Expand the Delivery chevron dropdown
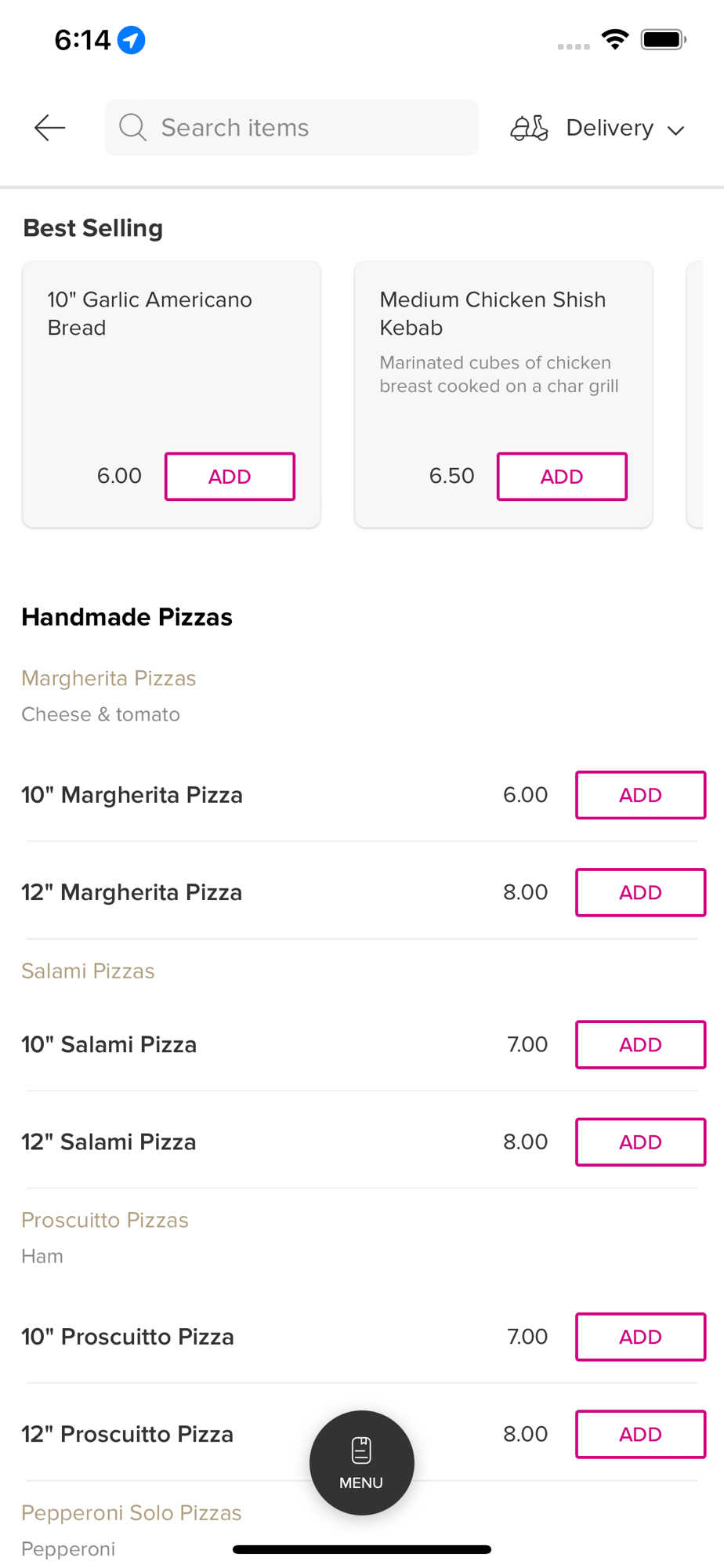 (675, 130)
